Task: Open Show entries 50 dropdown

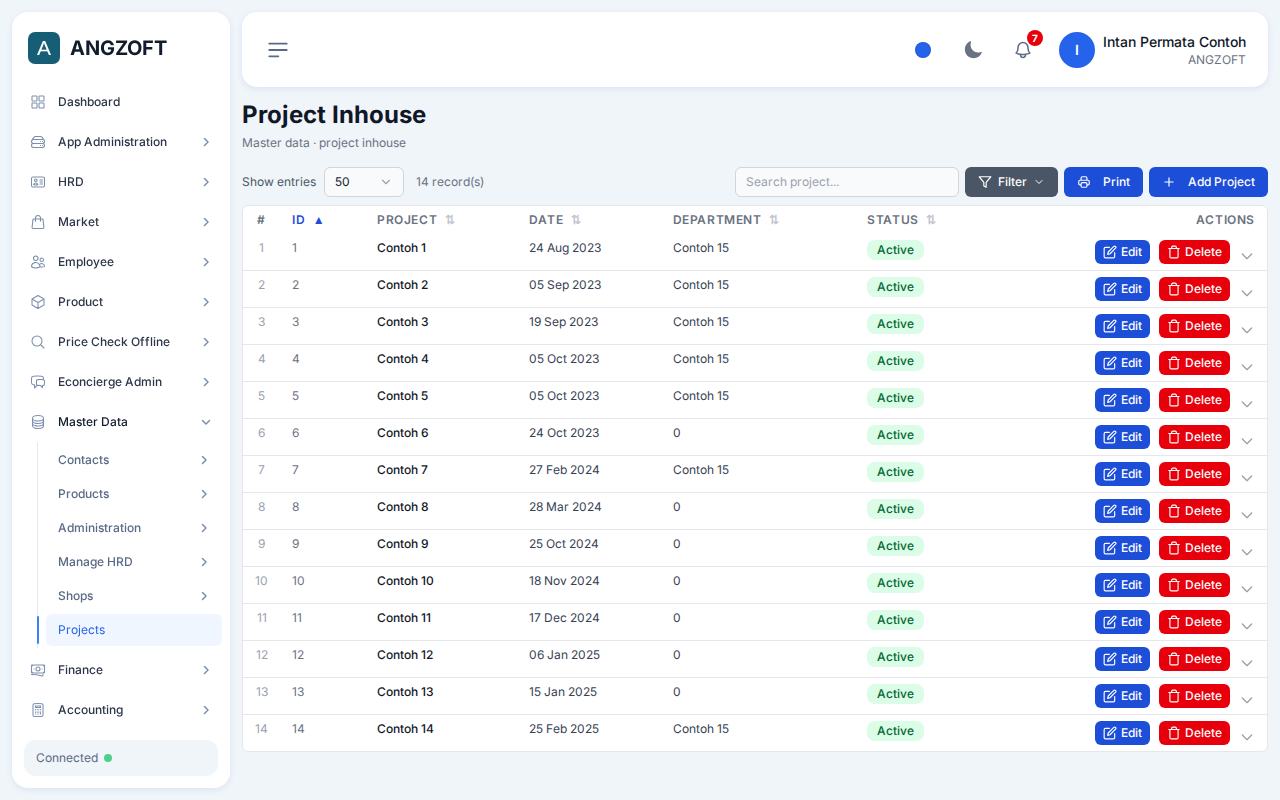Action: (364, 182)
